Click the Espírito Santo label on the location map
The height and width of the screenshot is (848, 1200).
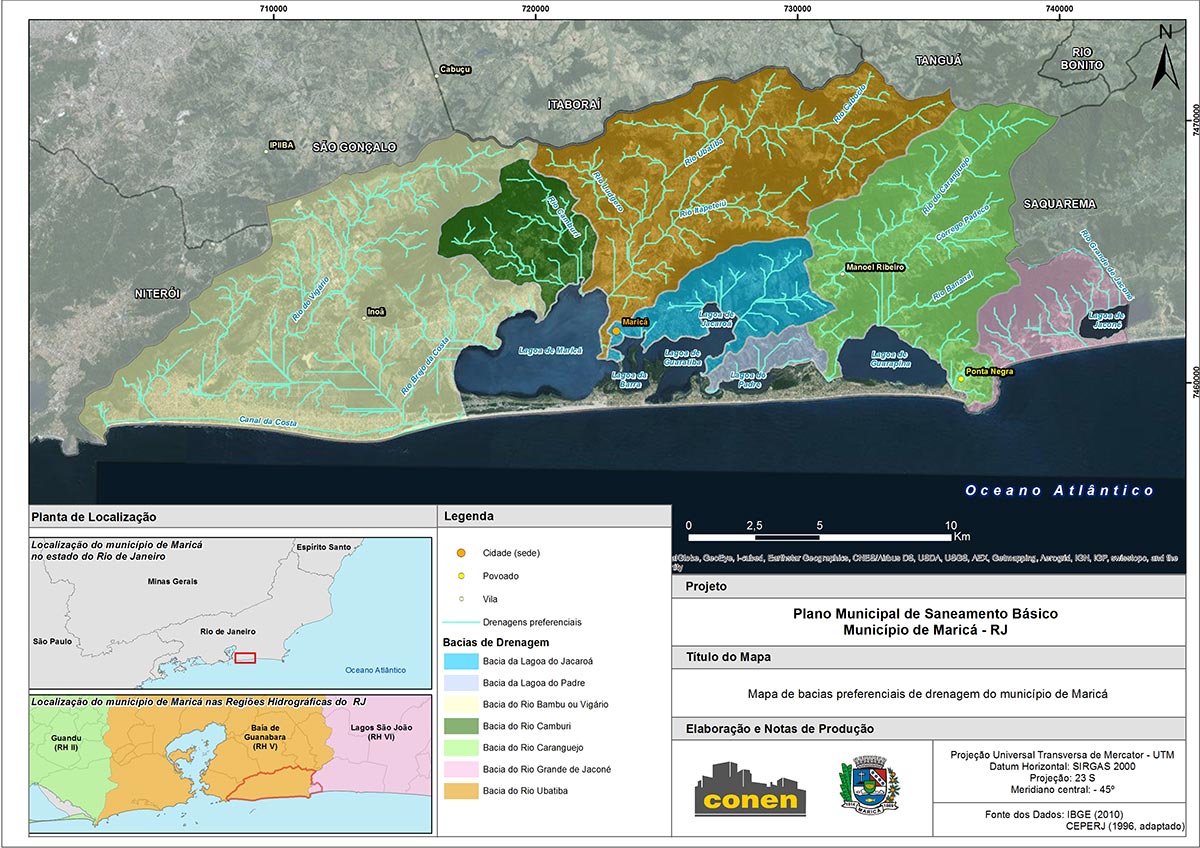pos(324,547)
